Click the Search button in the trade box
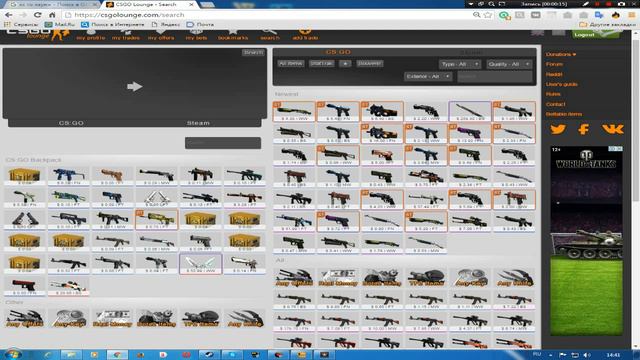 (x=253, y=52)
